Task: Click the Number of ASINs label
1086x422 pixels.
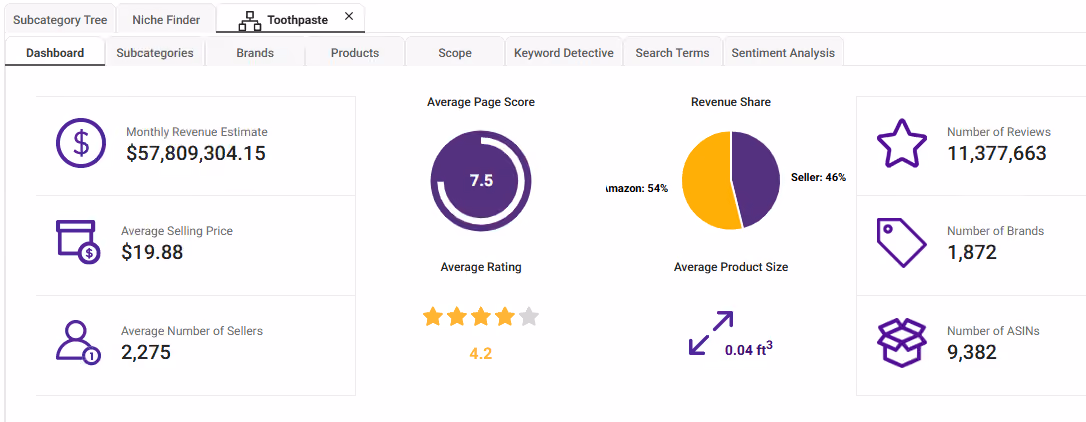Action: point(993,331)
